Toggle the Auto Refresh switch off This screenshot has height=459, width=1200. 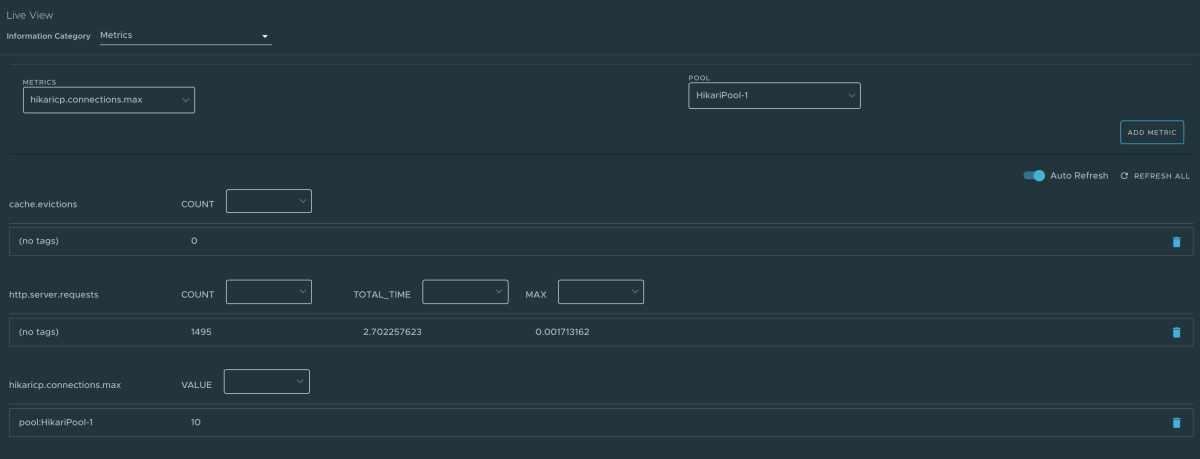click(x=1034, y=175)
